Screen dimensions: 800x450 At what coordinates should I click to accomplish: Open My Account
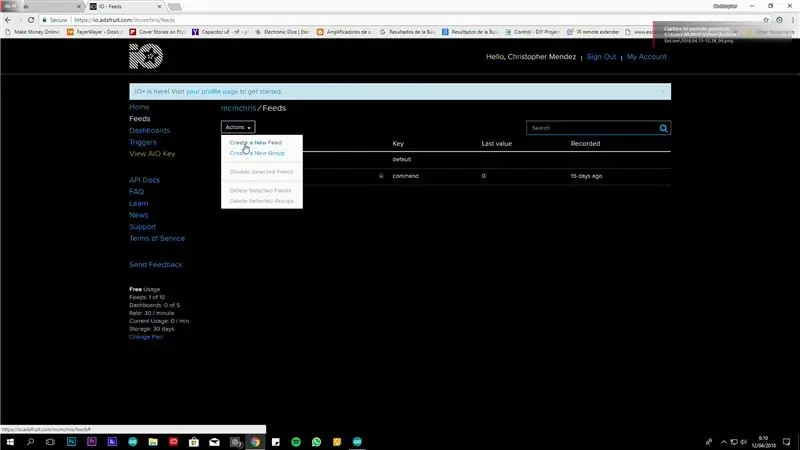pos(646,57)
